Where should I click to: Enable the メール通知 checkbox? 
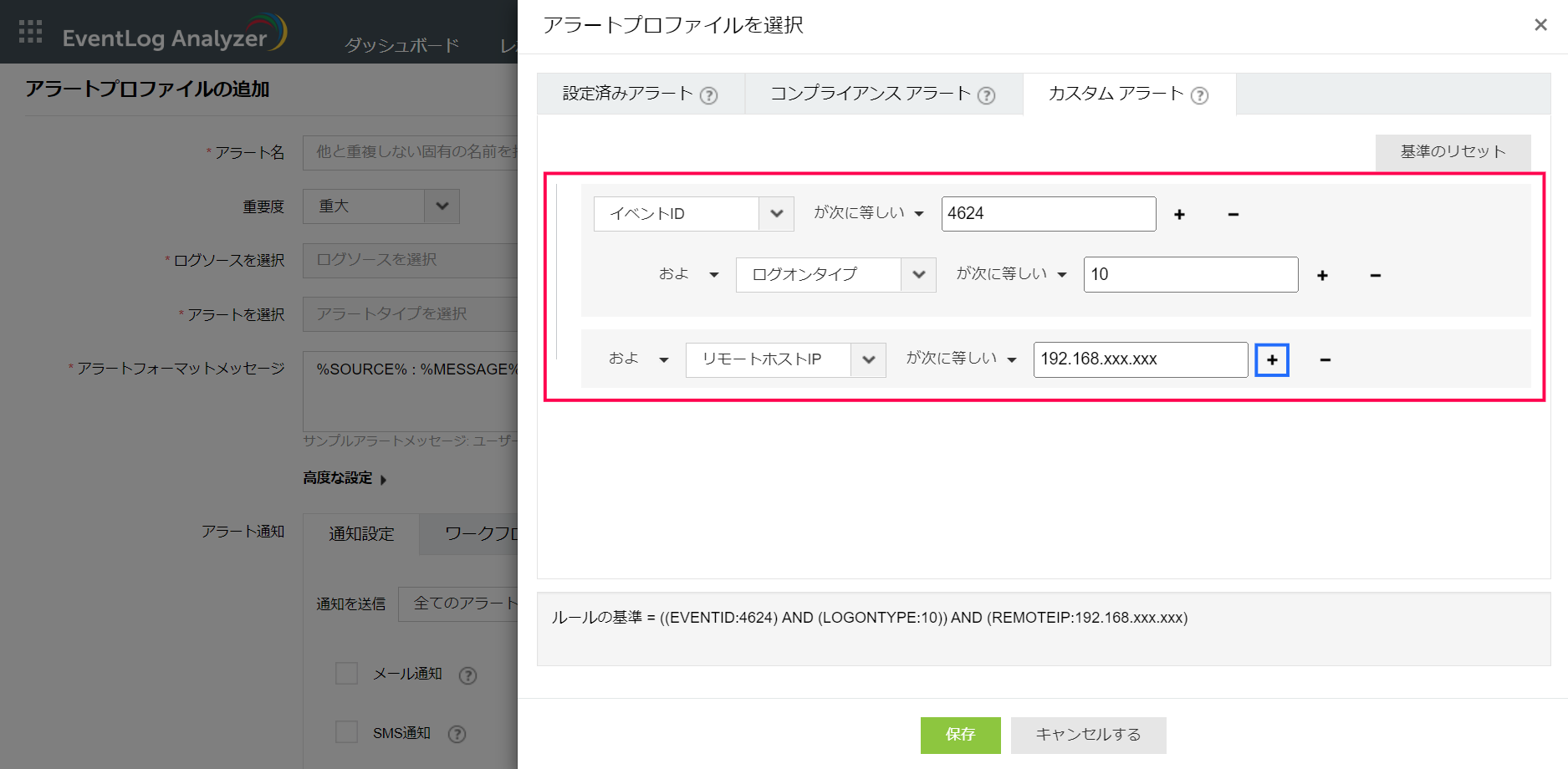click(x=346, y=674)
